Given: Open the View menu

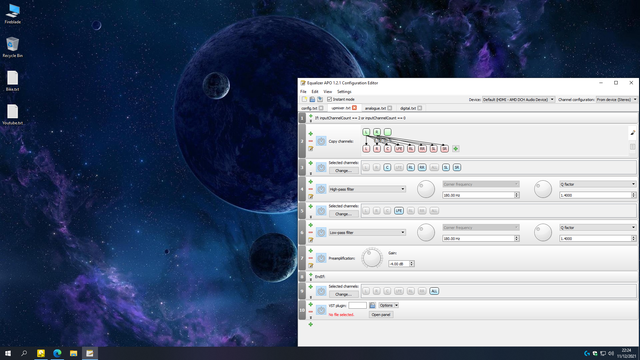Looking at the screenshot, I should (x=327, y=92).
